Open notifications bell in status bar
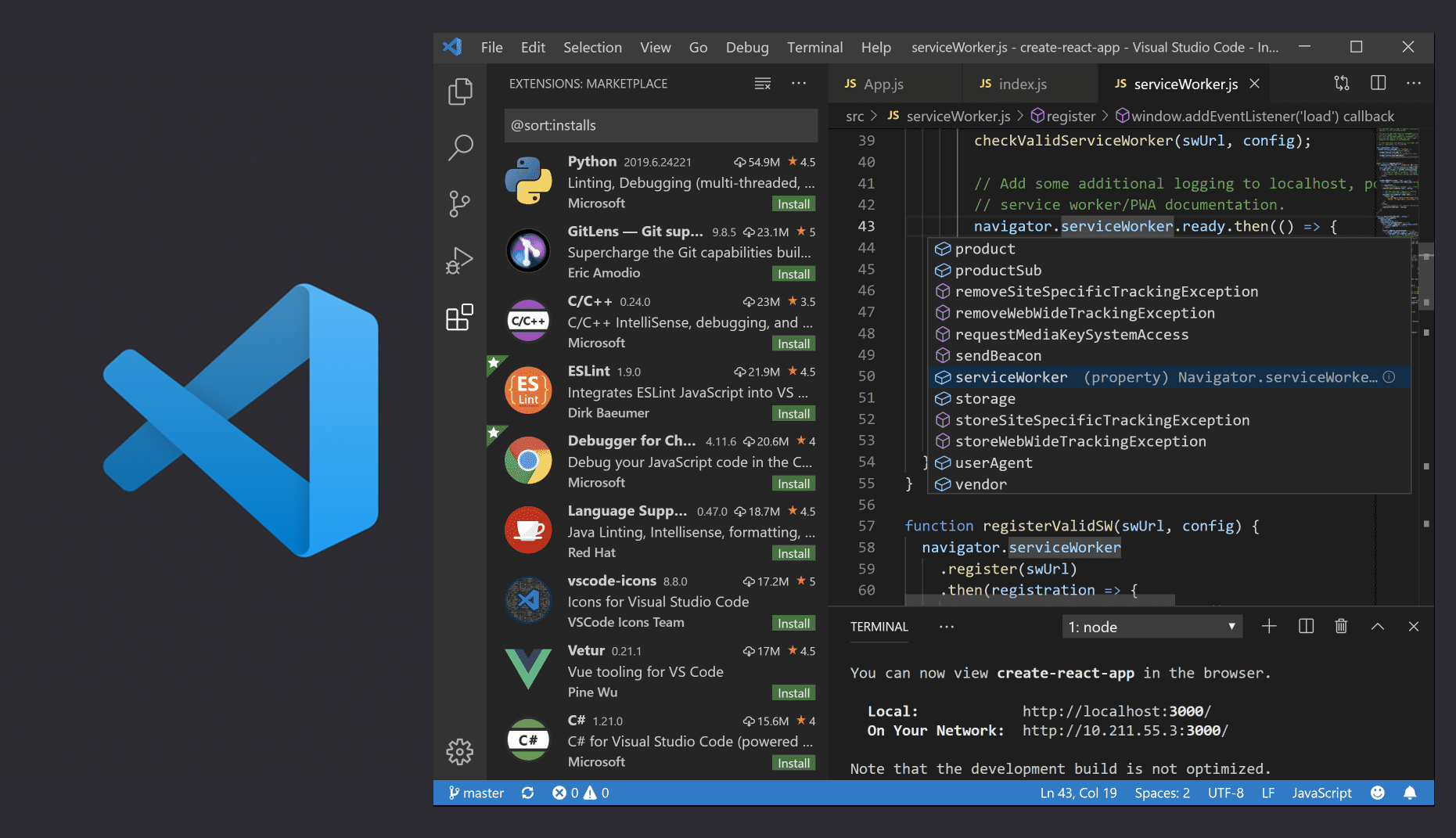1456x838 pixels. click(x=1410, y=793)
